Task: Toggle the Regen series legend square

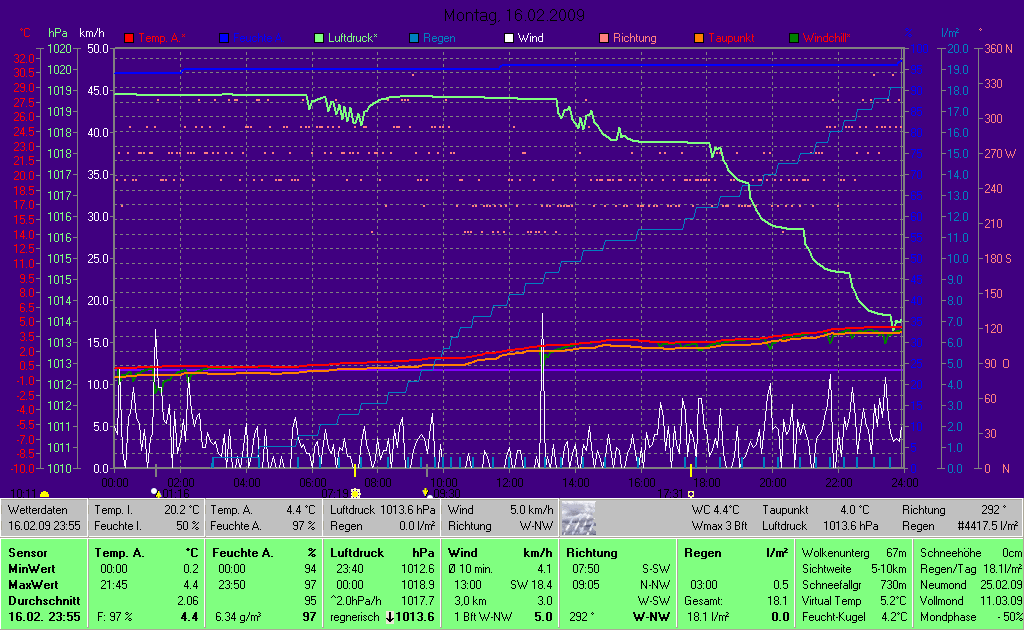Action: tap(415, 38)
